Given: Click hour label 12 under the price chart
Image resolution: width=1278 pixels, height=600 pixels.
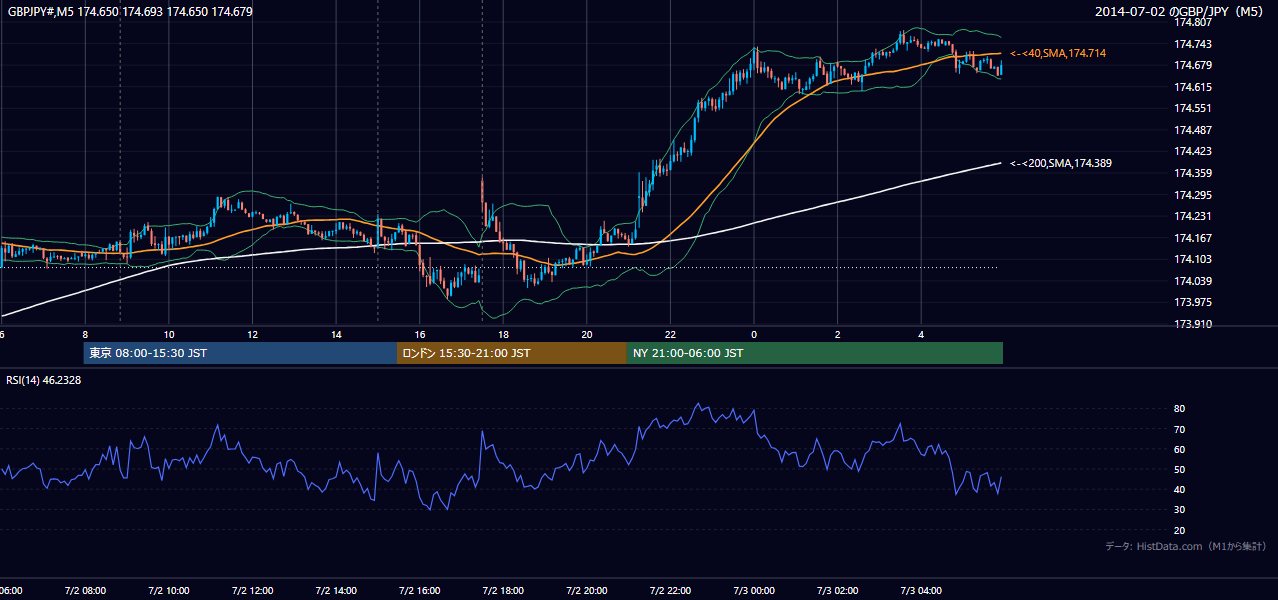Looking at the screenshot, I should [253, 334].
